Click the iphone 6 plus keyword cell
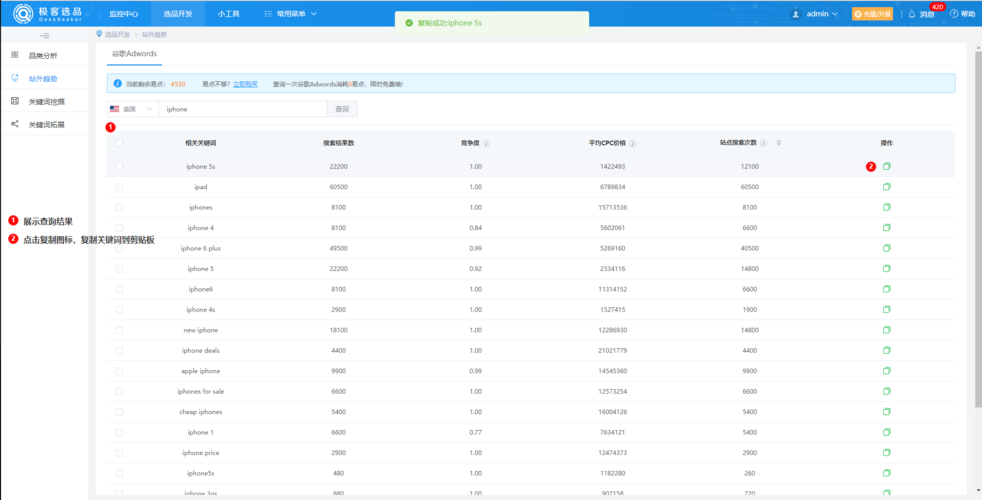 click(201, 248)
